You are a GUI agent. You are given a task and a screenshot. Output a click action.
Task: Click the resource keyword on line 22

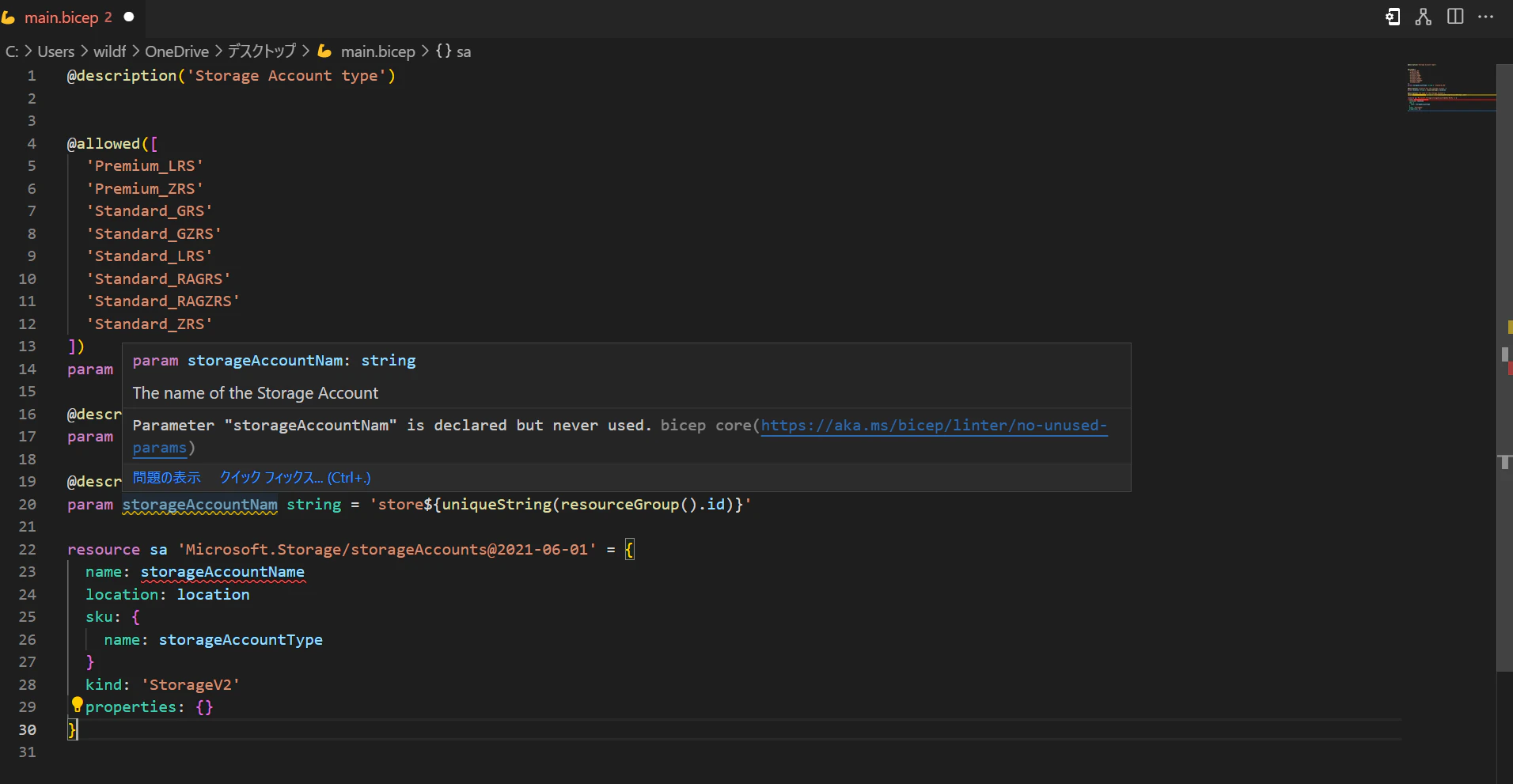(x=104, y=550)
